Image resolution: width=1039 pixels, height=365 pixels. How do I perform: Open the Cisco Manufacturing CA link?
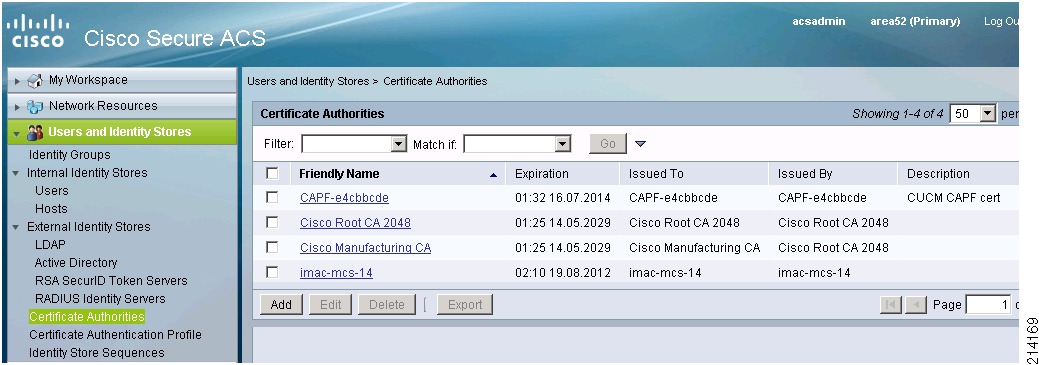[366, 248]
